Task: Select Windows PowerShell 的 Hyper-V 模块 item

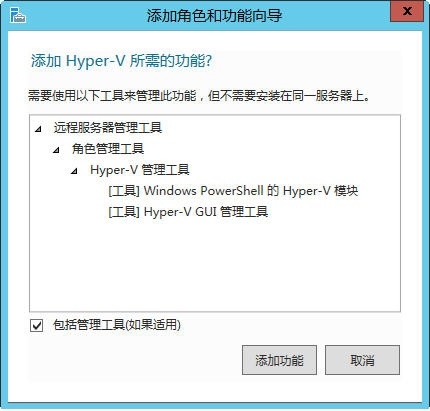Action: [x=233, y=191]
